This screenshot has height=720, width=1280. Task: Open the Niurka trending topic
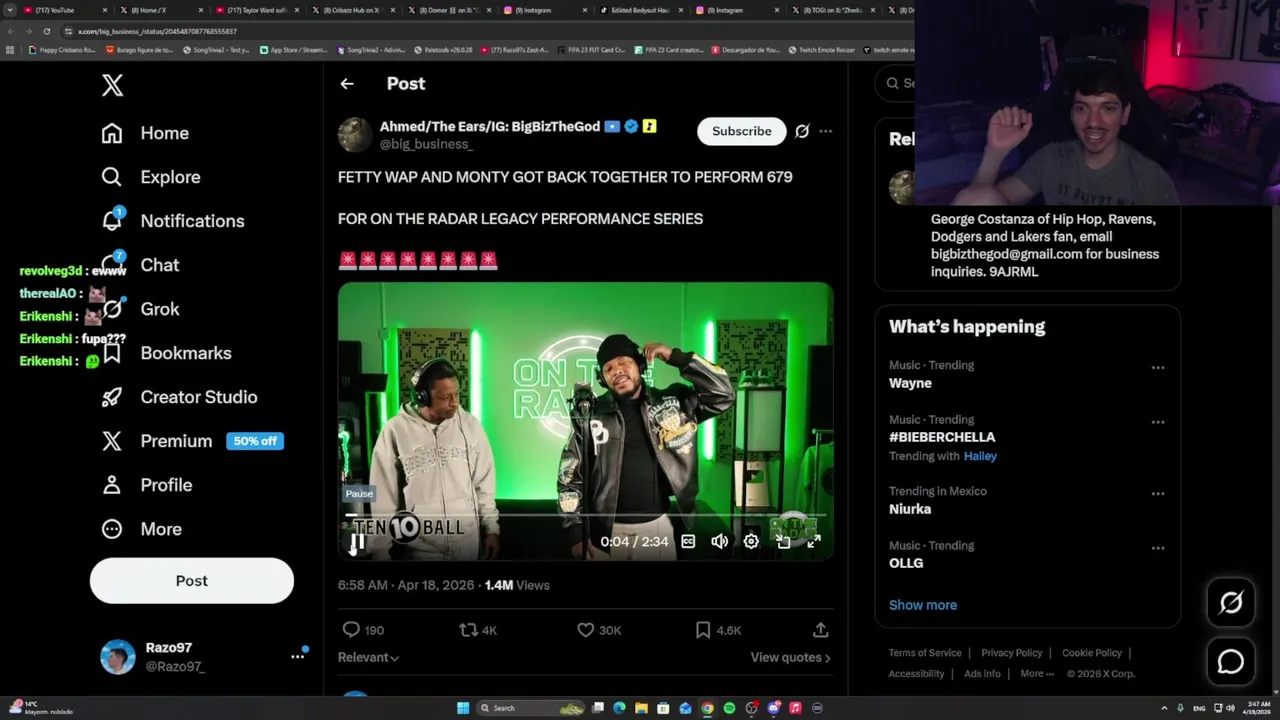click(x=910, y=509)
